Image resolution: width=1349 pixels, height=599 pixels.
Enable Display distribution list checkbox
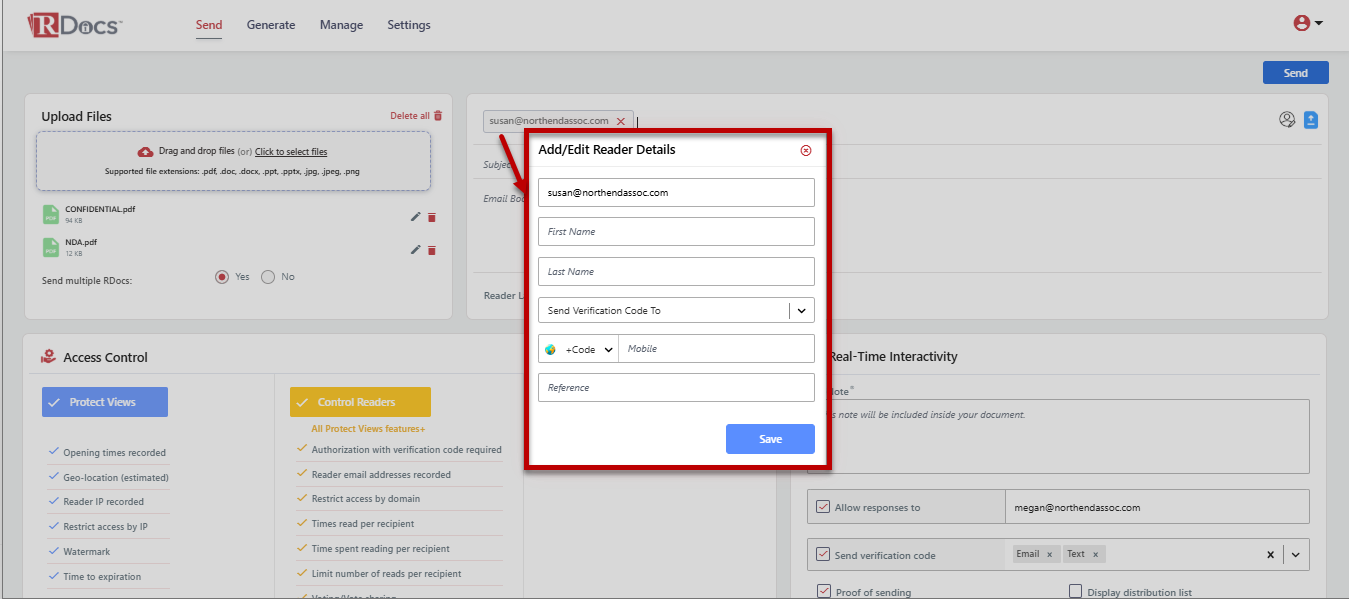[x=1076, y=592]
